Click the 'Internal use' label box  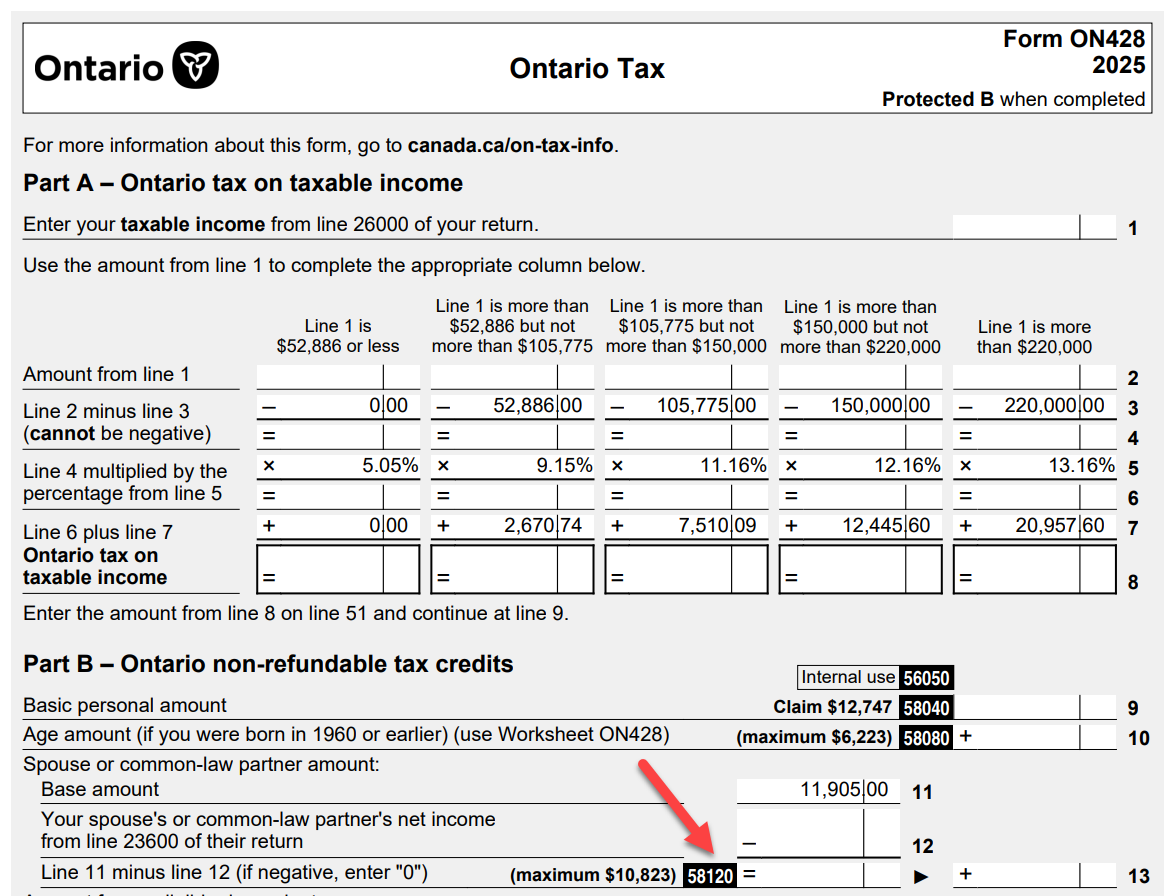[848, 677]
